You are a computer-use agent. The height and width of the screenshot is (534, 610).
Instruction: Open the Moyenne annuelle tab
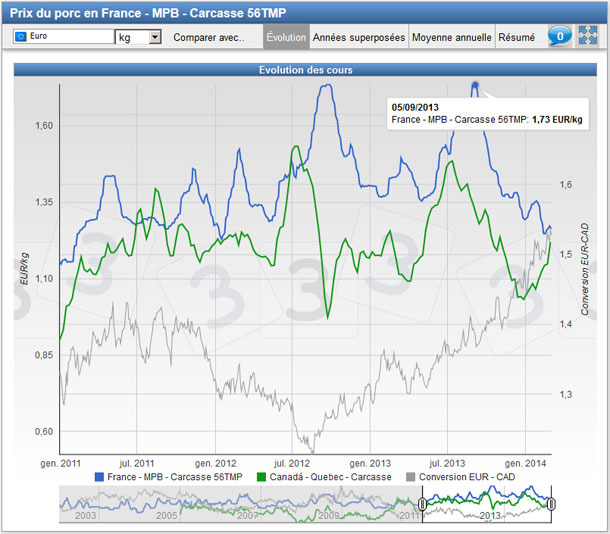[452, 37]
